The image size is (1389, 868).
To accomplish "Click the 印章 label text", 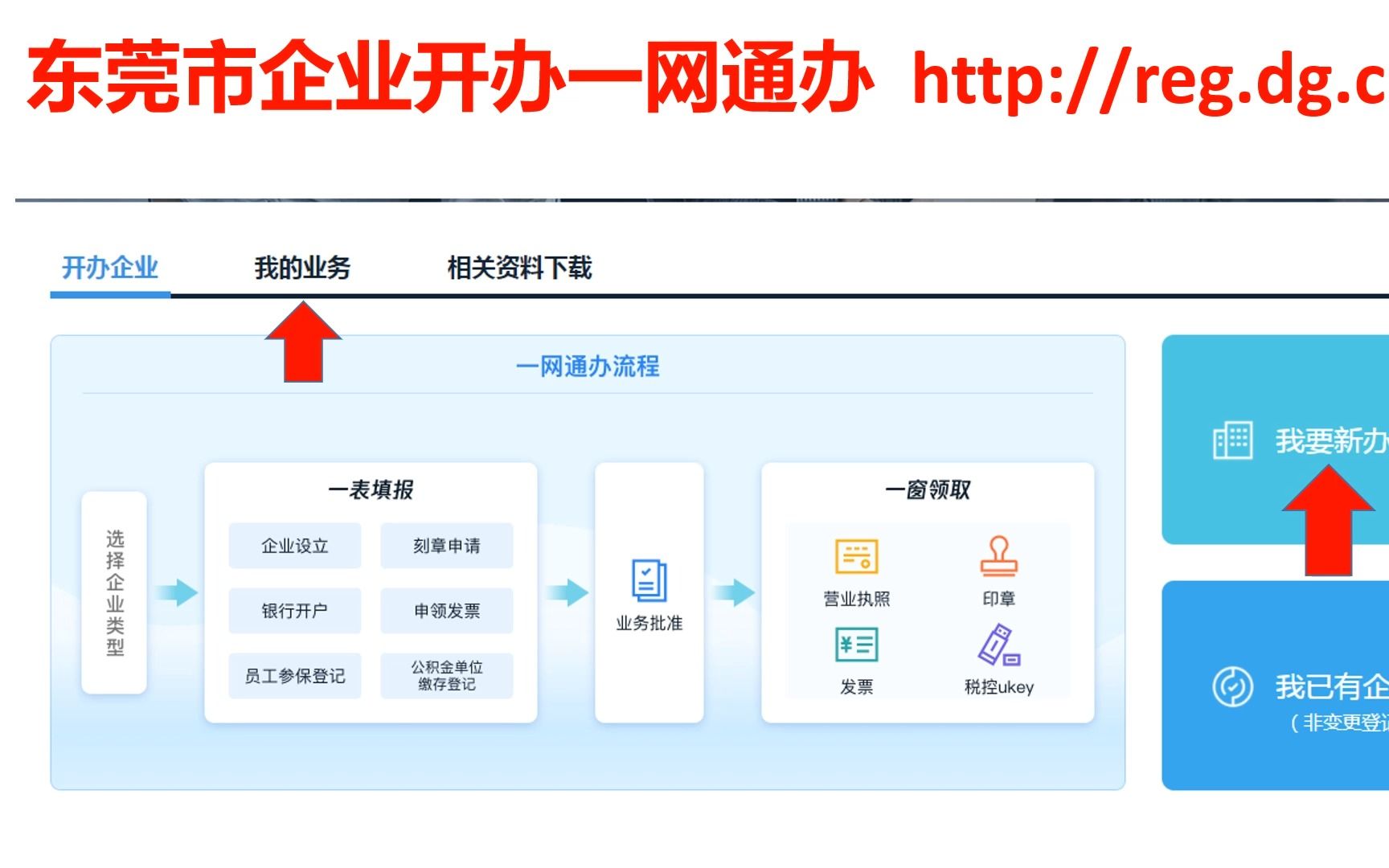I will 998,599.
